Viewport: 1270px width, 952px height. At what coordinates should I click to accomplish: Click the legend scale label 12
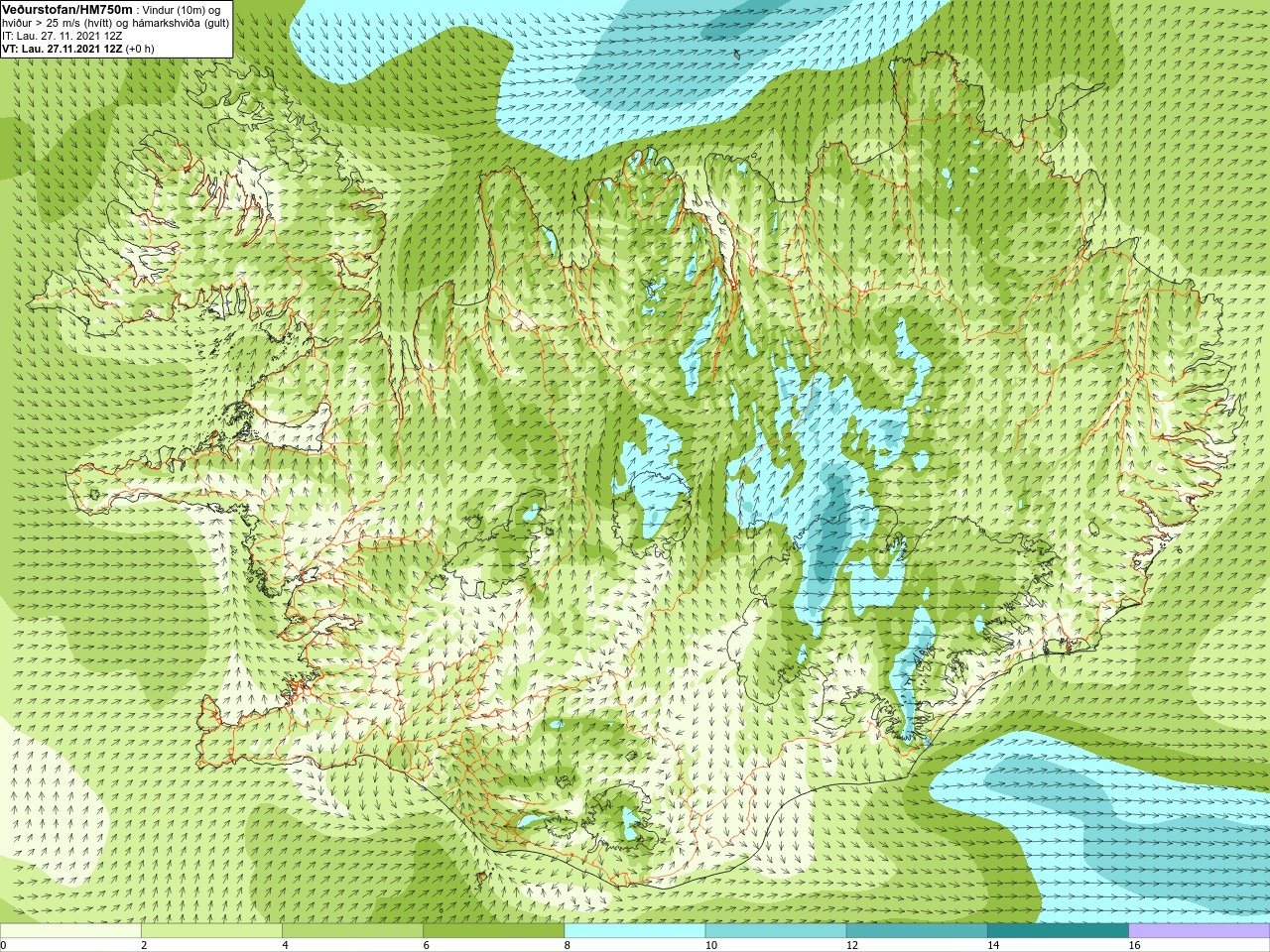851,945
